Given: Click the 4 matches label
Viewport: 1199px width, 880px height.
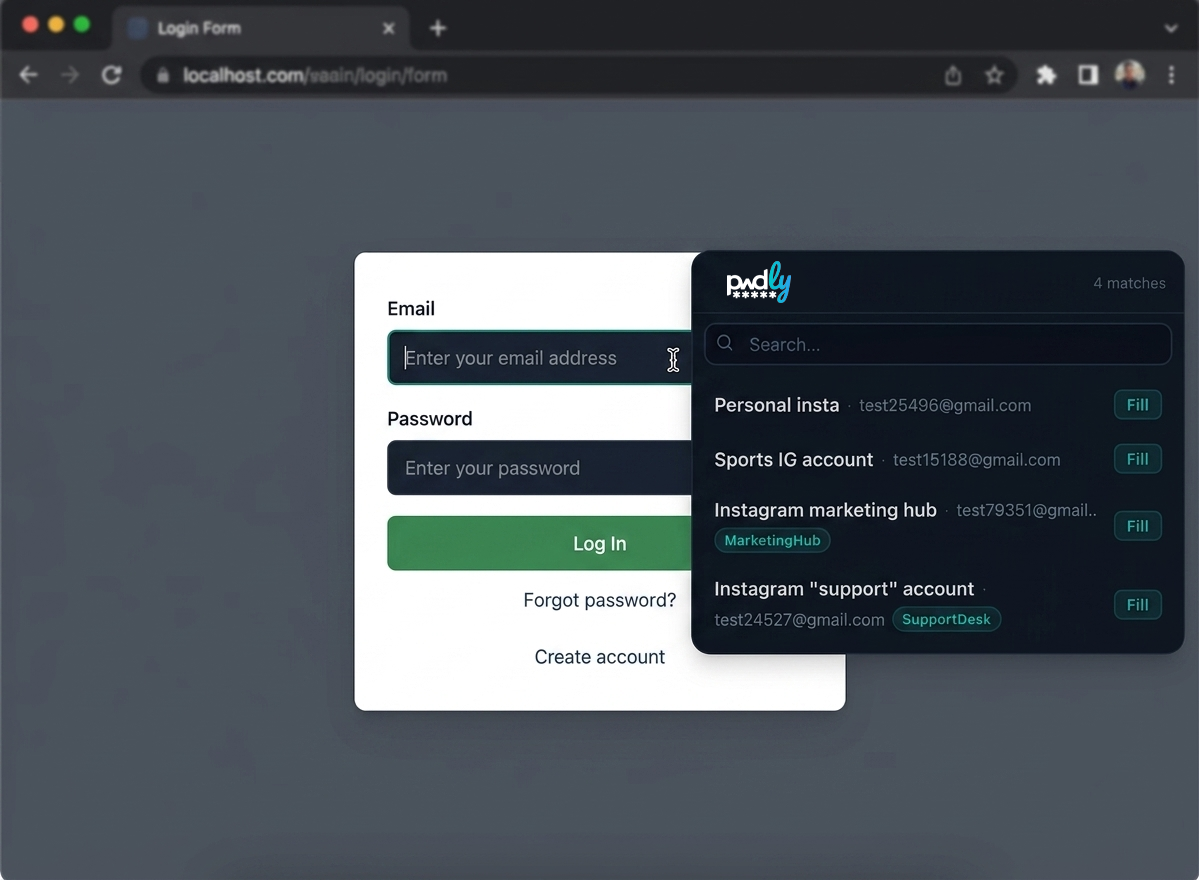Looking at the screenshot, I should point(1129,283).
